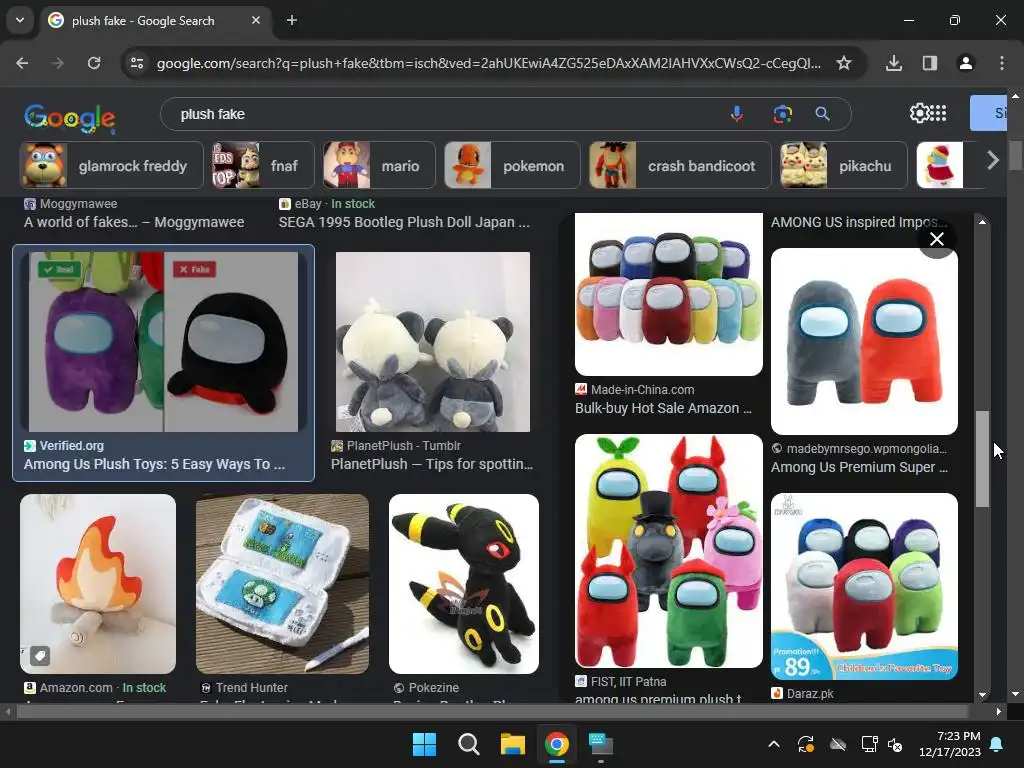Screen dimensions: 1024x768
Task: Select the campfire plush thumbnail
Action: tap(98, 584)
